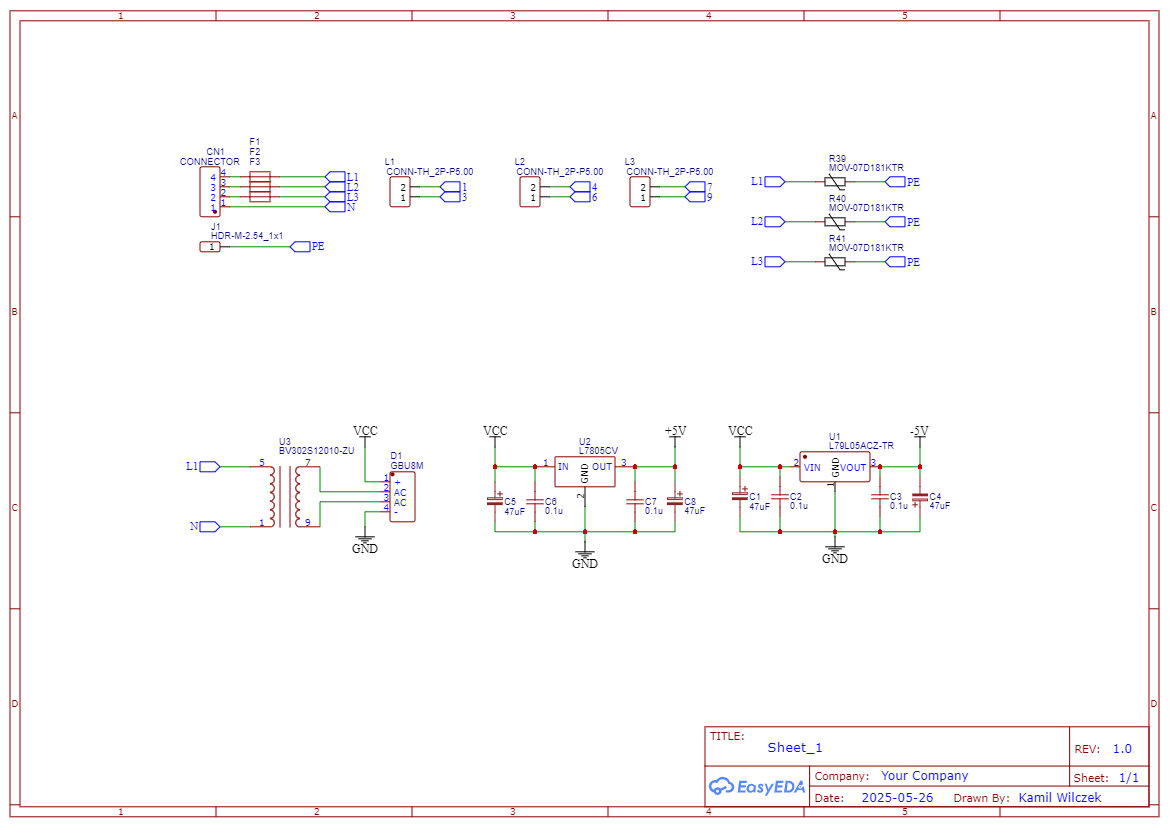Screen dimensions: 1169x827
Task: Click the author name Kamil Wilczek
Action: coord(1059,798)
